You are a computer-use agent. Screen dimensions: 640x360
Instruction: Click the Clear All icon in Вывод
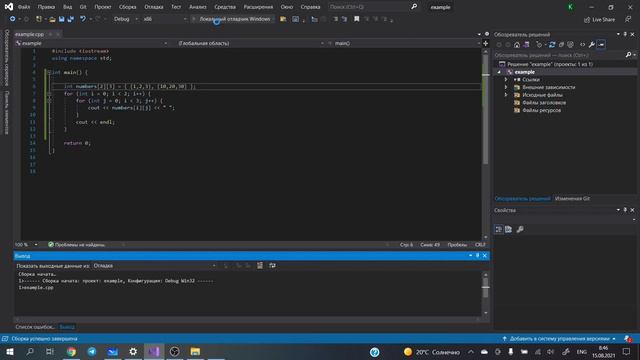pyautogui.click(x=260, y=266)
